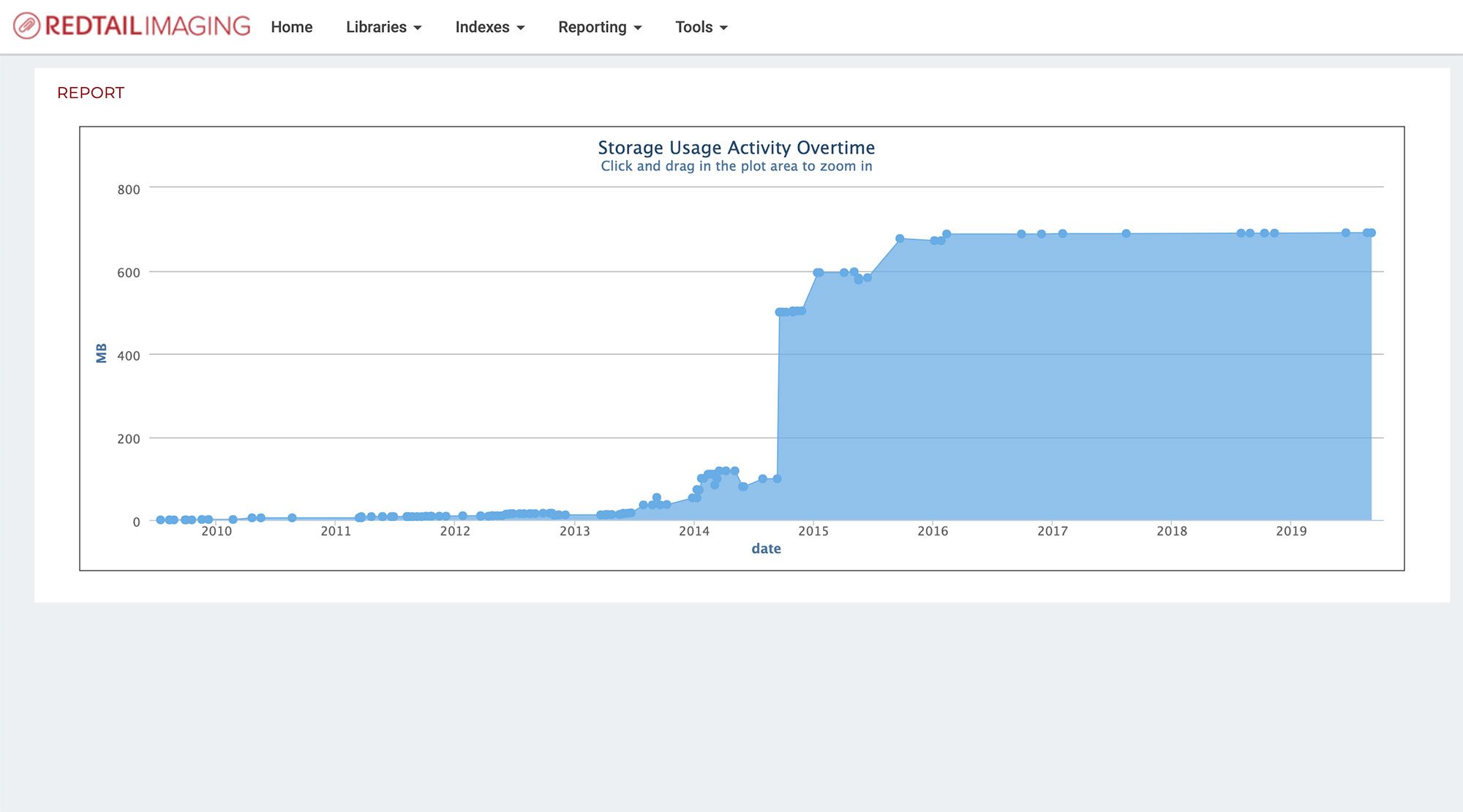Click the 2014 x-axis label
Screen dimensions: 1463x812
(694, 531)
